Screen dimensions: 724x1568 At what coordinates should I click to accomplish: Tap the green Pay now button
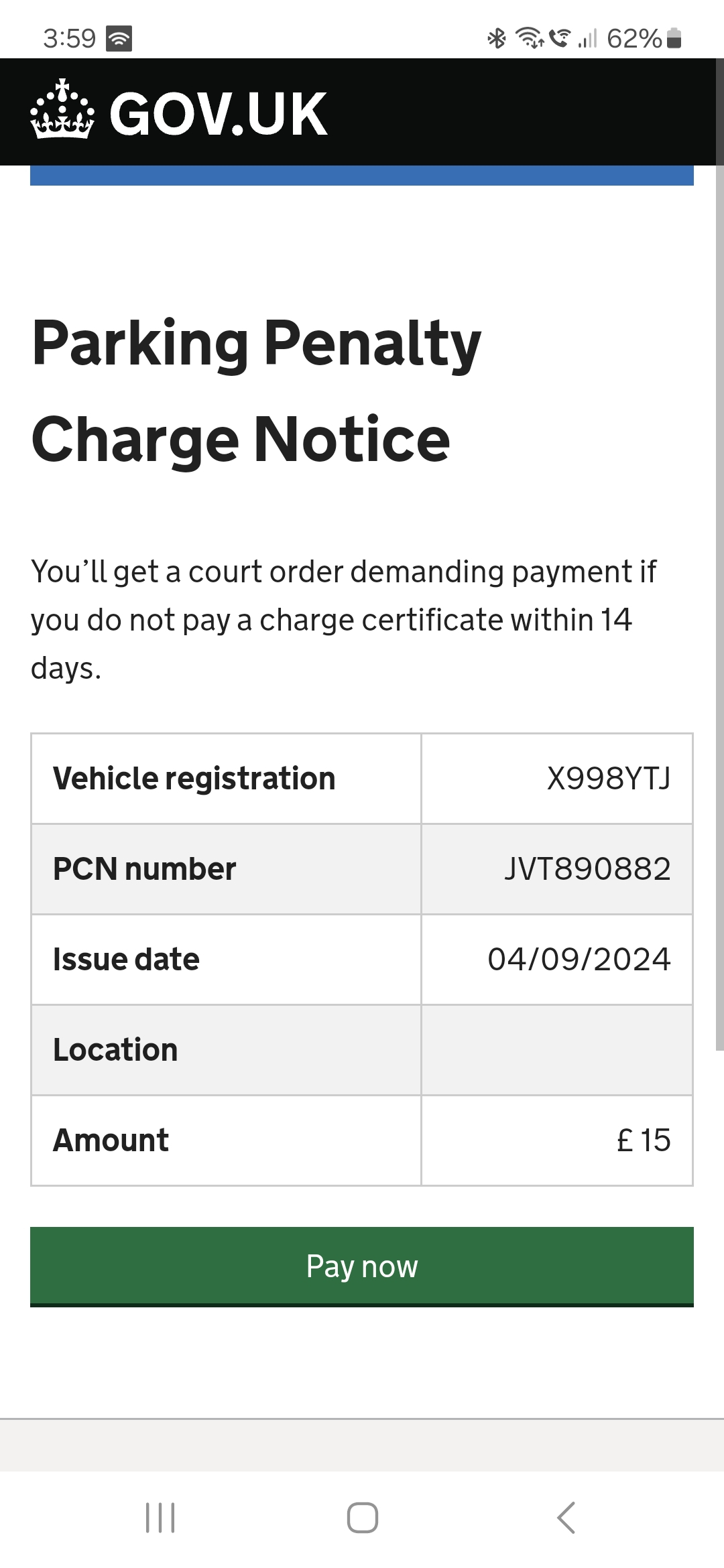pyautogui.click(x=362, y=1266)
